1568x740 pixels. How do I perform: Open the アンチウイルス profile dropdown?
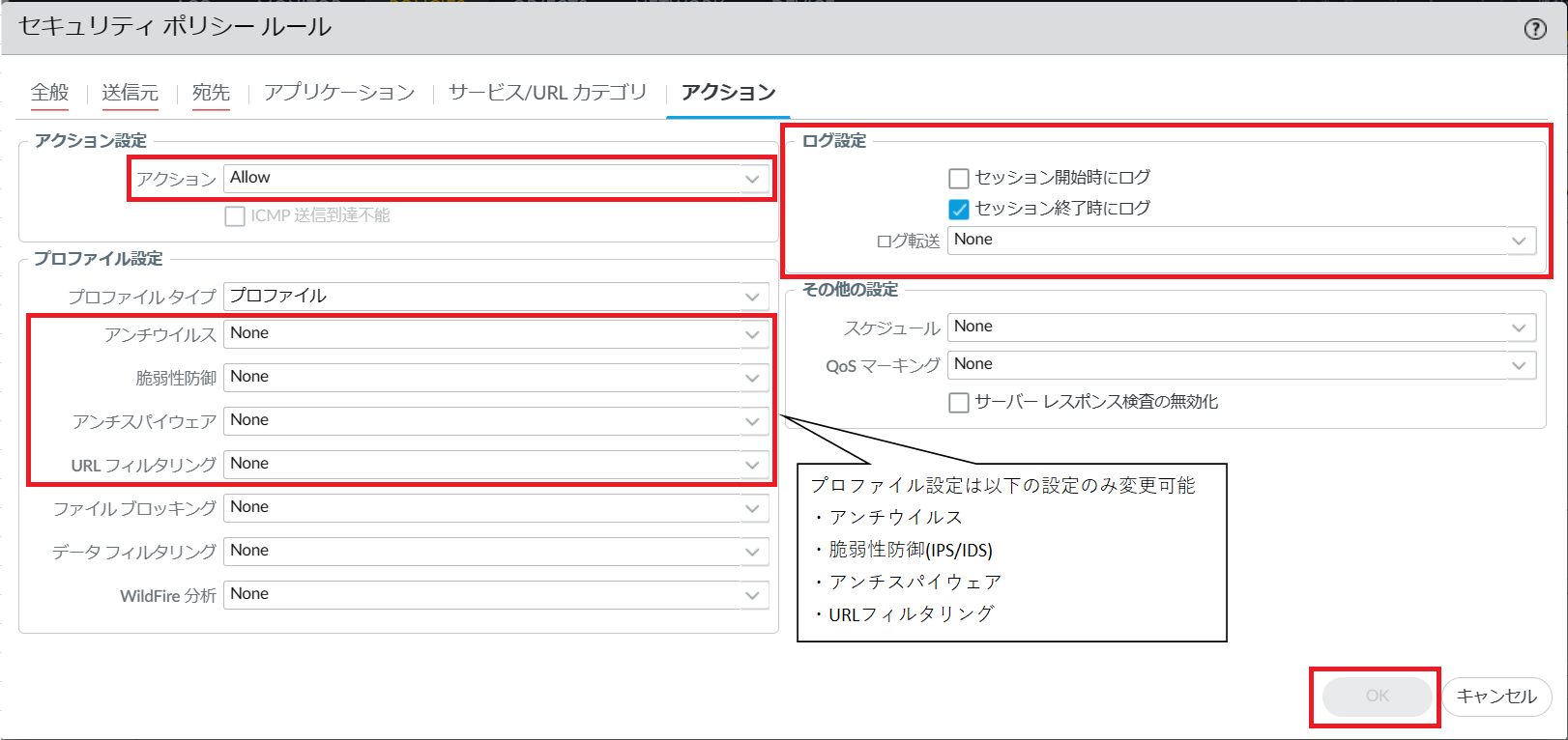(x=496, y=334)
